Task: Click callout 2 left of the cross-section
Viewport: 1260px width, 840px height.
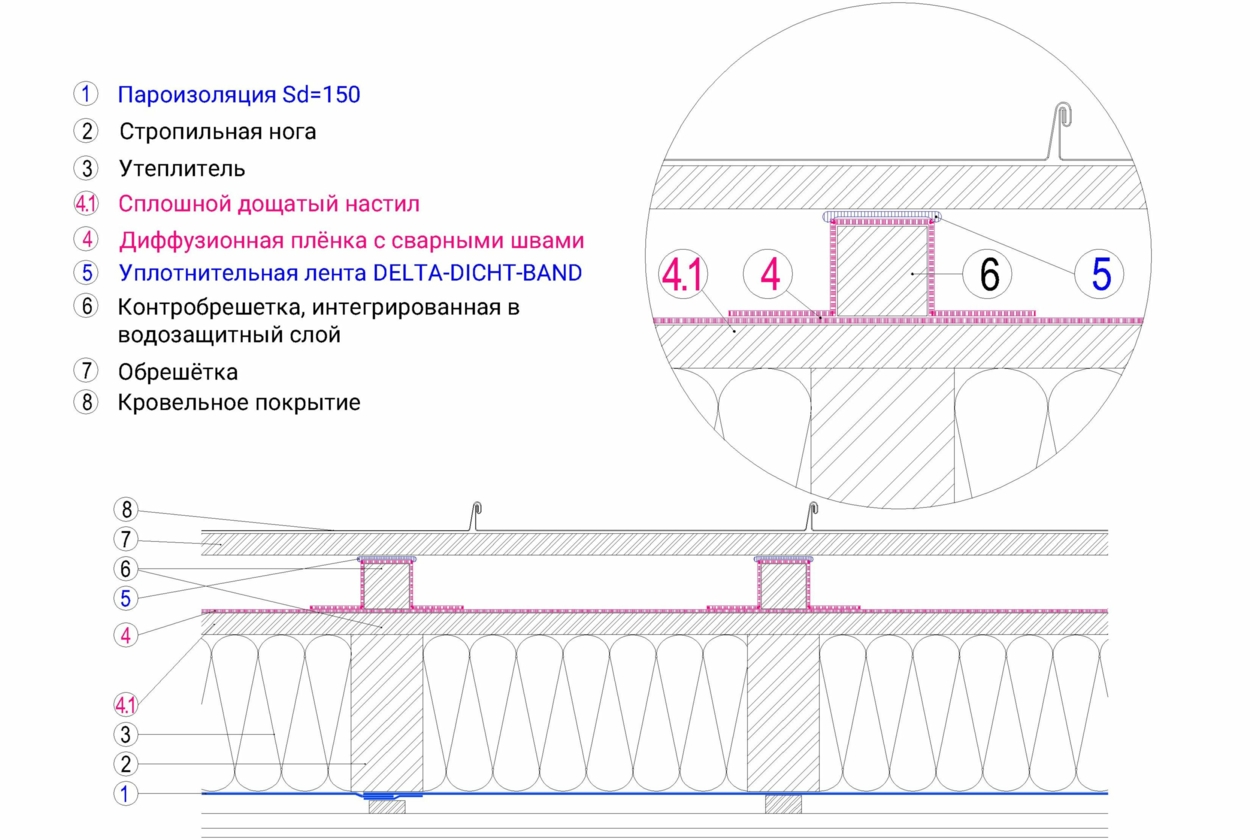Action: click(127, 764)
